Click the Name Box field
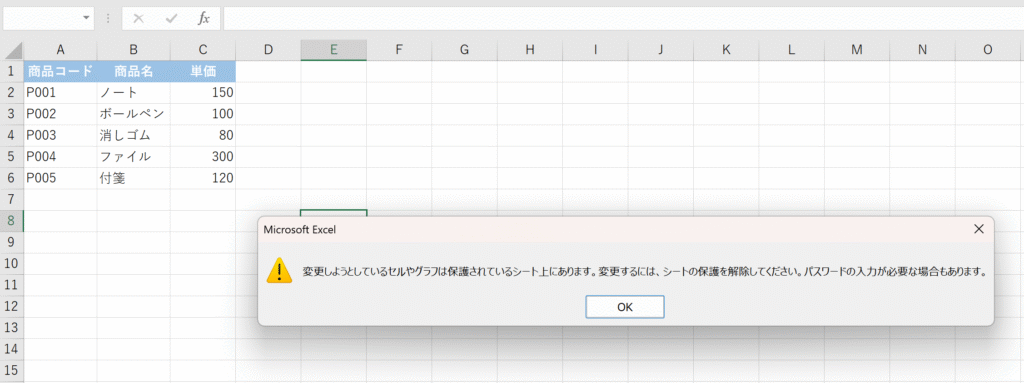The image size is (1024, 383). coord(42,18)
